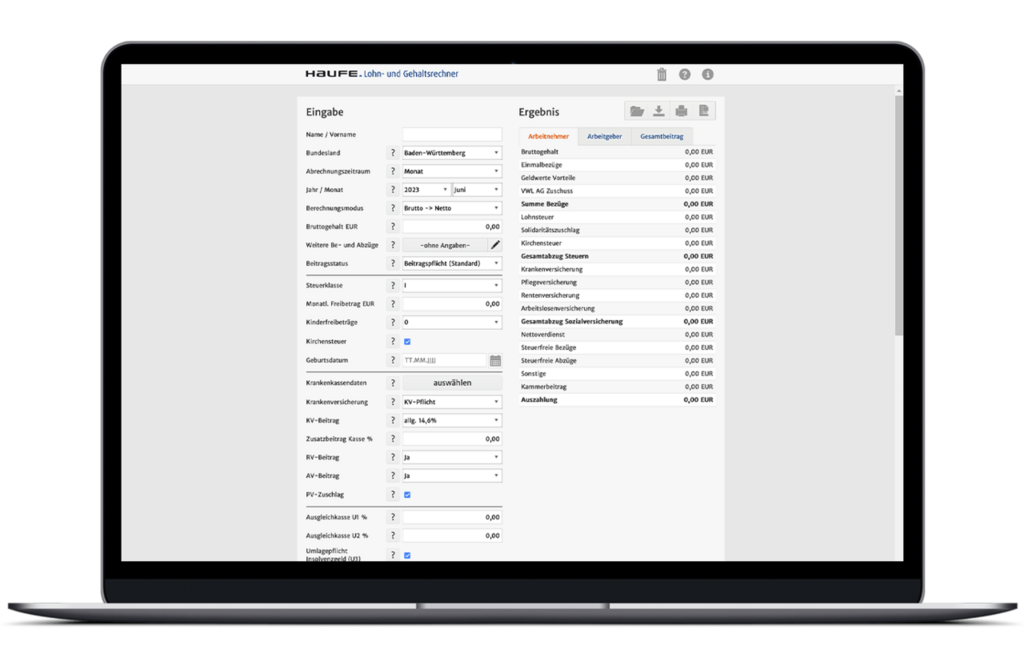
Task: Click the info icon in the header
Action: click(x=708, y=74)
